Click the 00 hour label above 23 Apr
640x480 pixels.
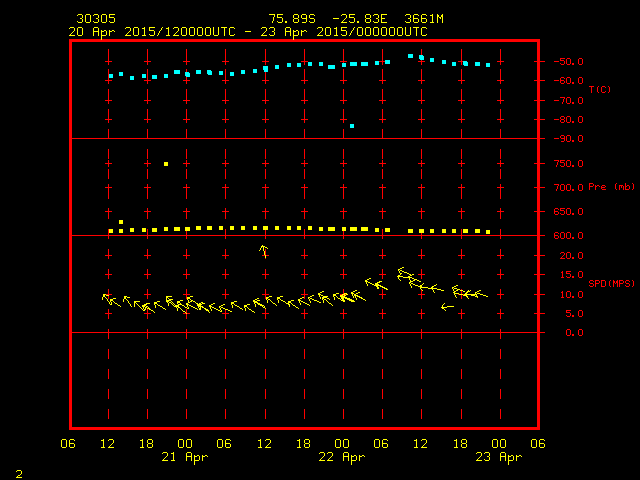coord(499,444)
